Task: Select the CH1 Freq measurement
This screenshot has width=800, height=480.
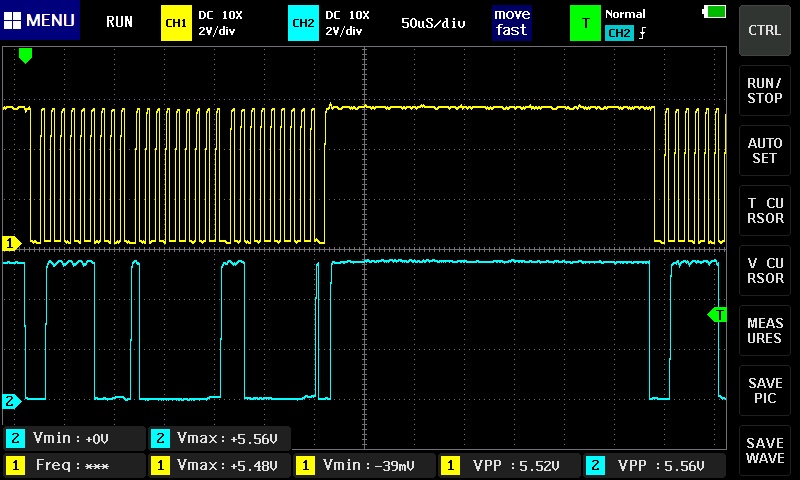Action: (x=74, y=465)
